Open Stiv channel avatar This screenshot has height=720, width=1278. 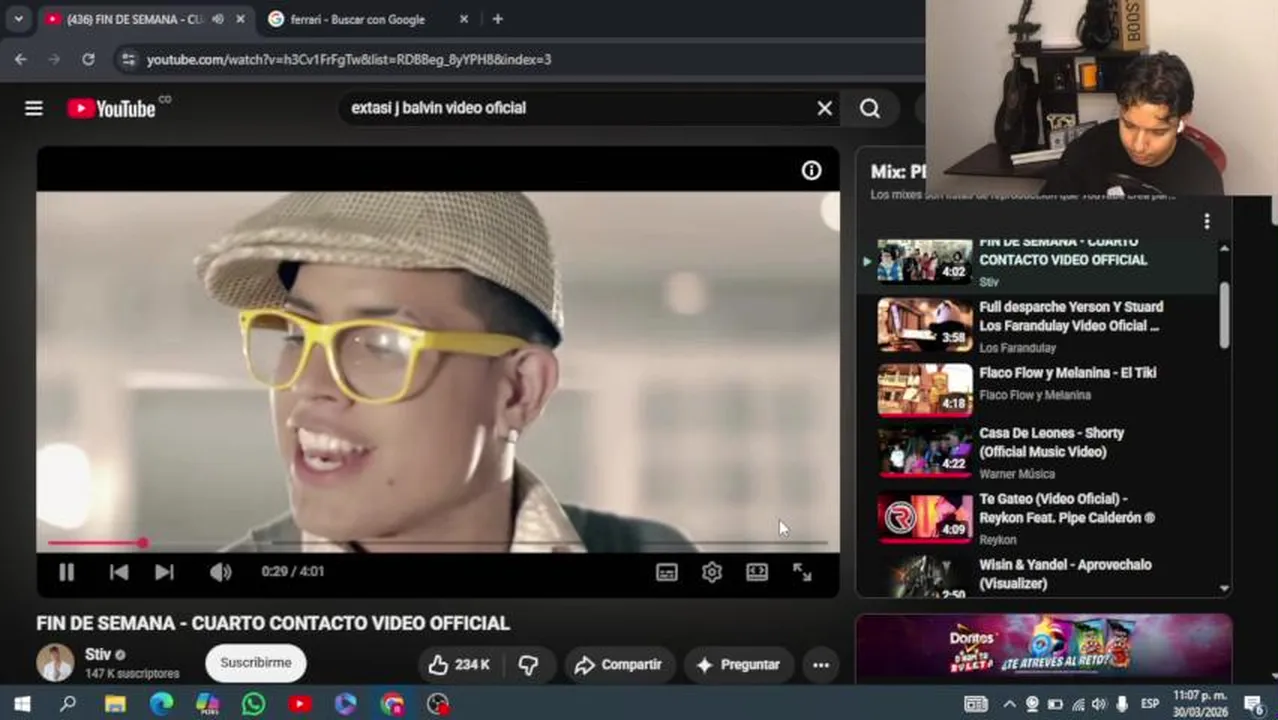(55, 663)
